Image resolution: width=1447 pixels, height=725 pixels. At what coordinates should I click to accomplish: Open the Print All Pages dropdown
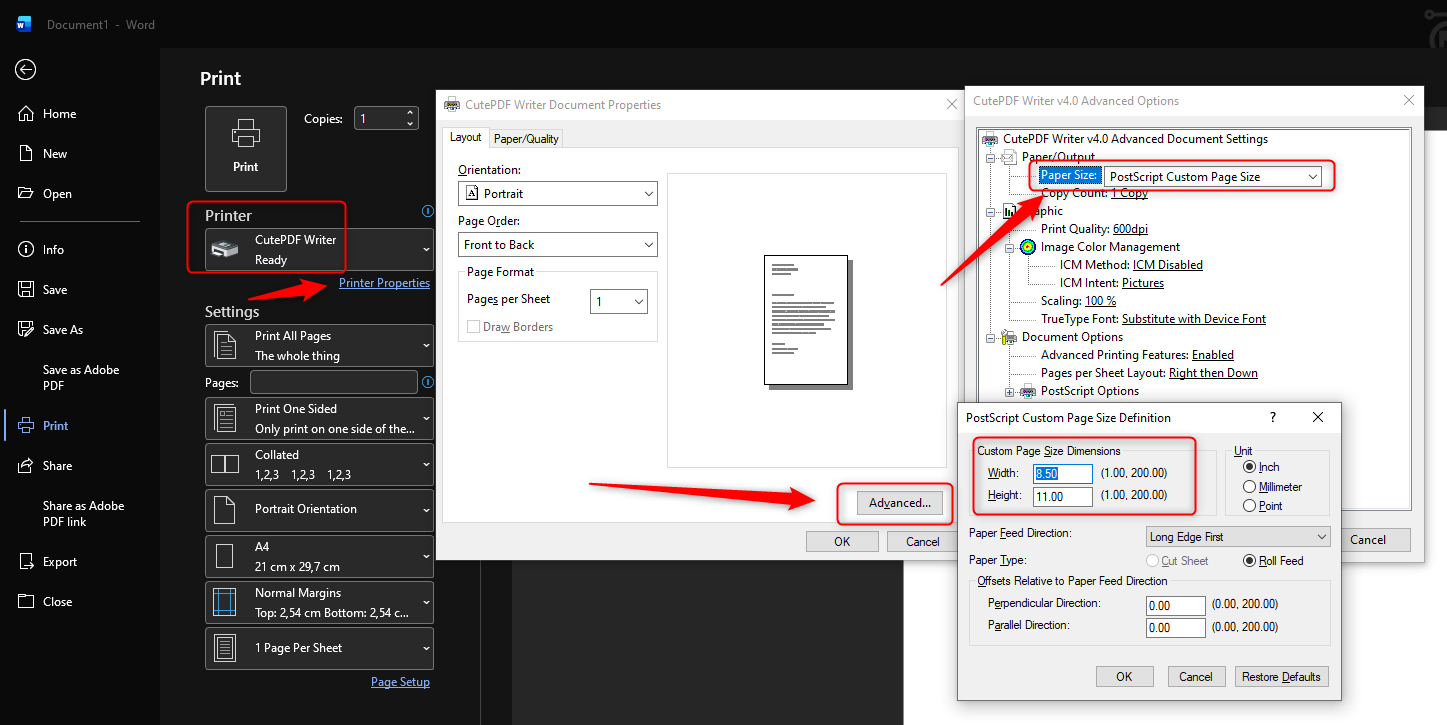[320, 345]
